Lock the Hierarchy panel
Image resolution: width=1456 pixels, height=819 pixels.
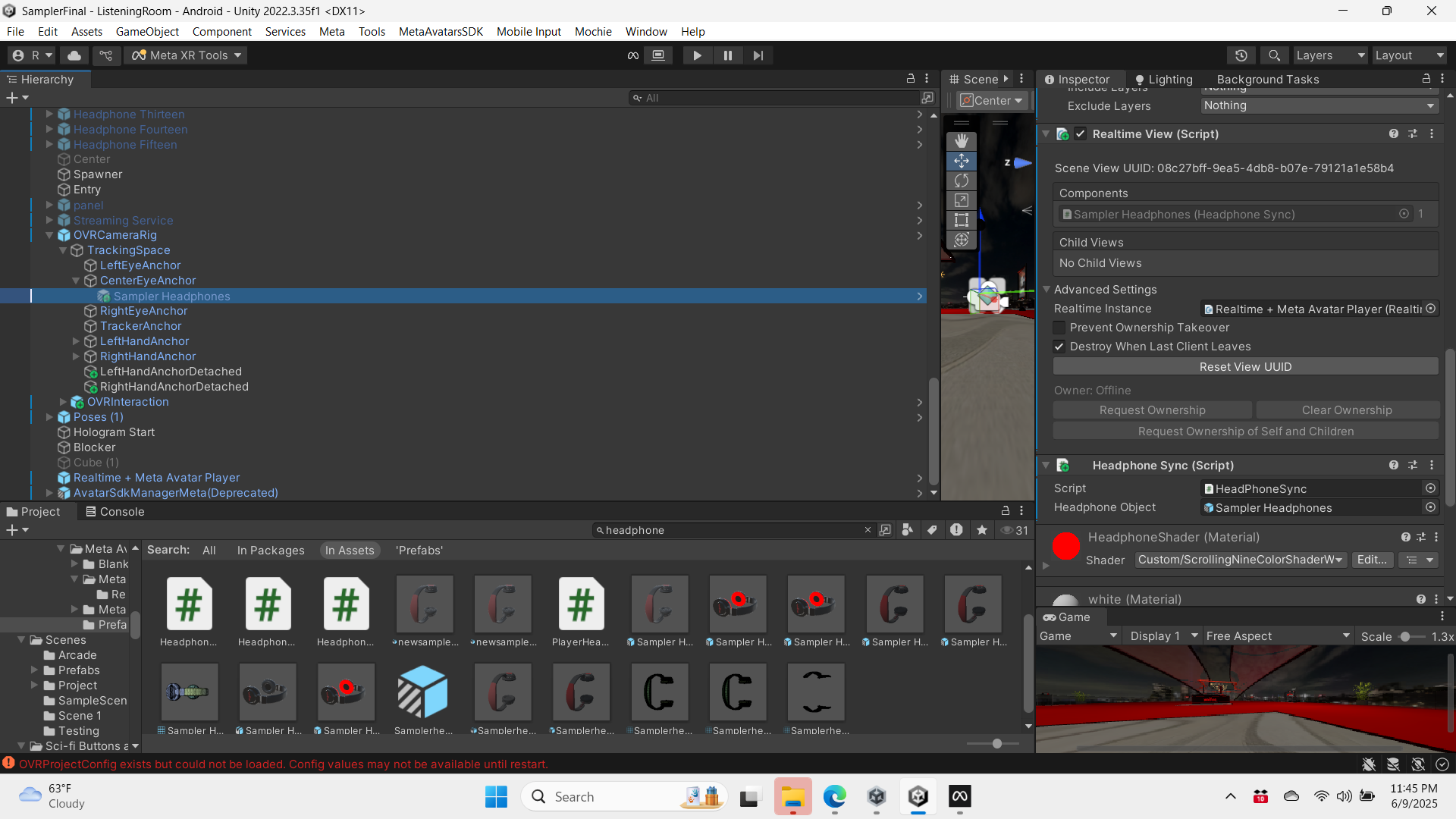click(x=911, y=79)
